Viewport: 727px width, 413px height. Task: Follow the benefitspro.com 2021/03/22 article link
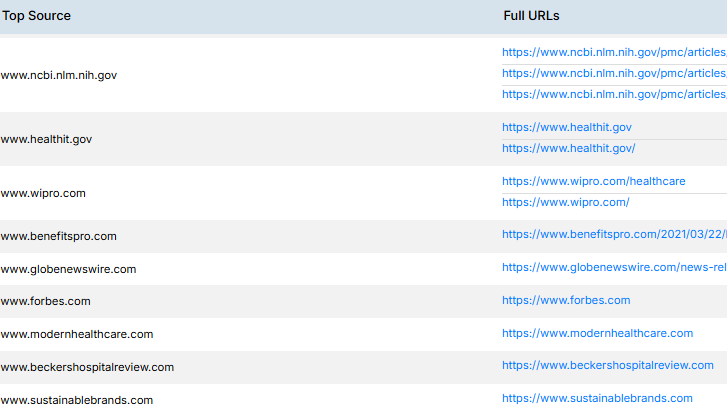(x=613, y=234)
